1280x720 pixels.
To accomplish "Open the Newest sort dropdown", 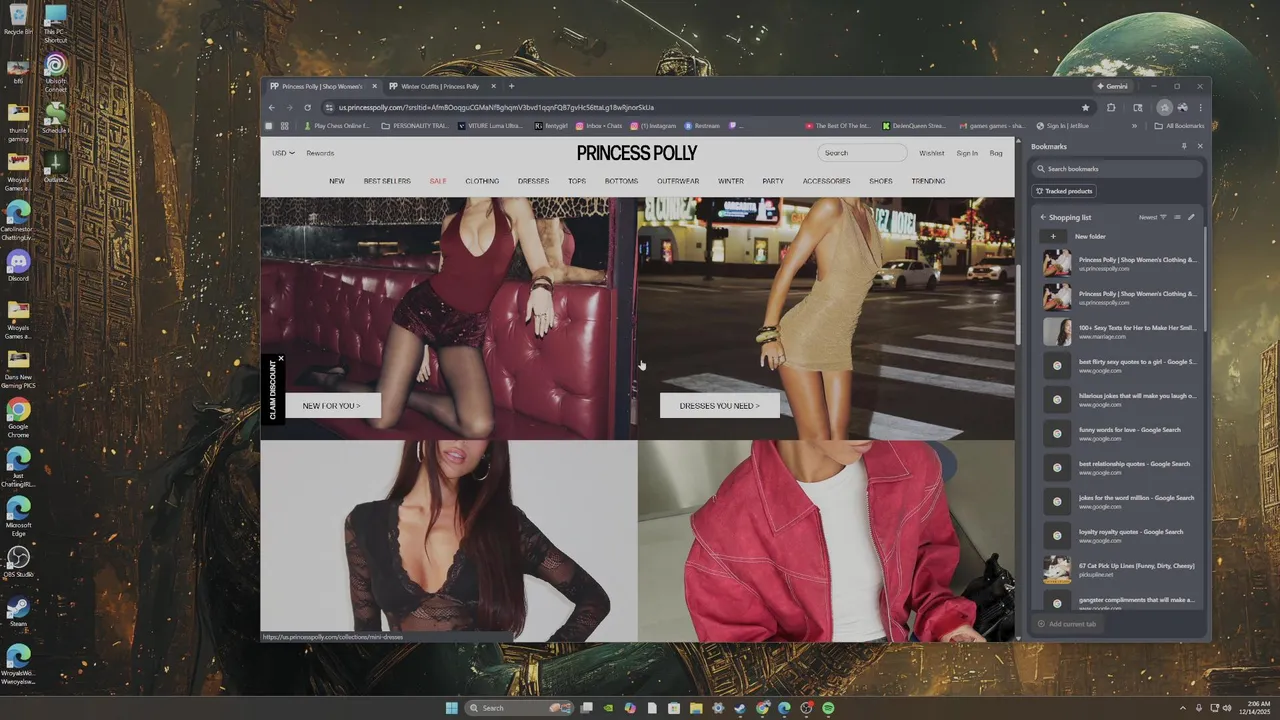I will tap(1153, 217).
